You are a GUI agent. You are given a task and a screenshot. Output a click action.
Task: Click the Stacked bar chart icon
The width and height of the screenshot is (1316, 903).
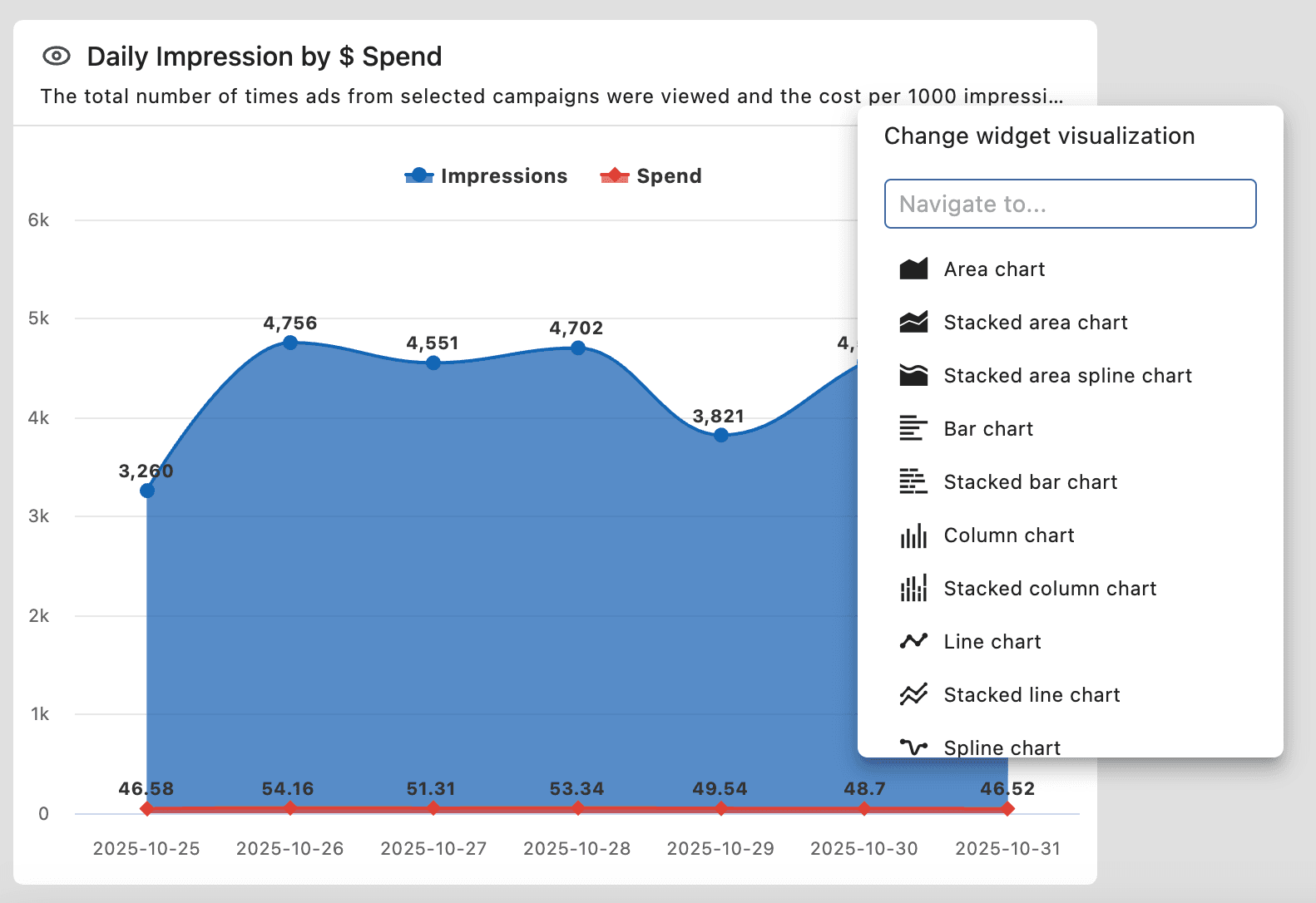pos(913,482)
